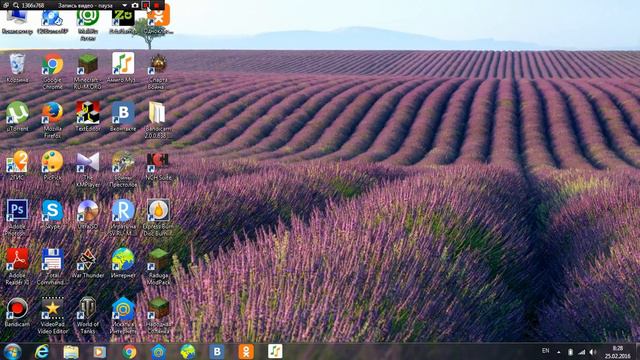Click the camera screenshot icon in recorder bar
Image resolution: width=640 pixels, height=360 pixels.
(135, 5)
